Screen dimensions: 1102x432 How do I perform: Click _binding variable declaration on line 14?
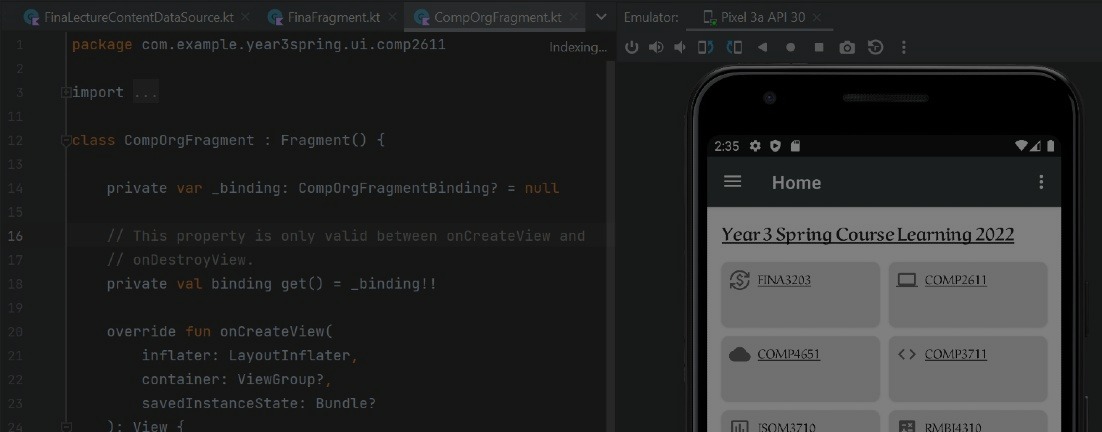[333, 188]
